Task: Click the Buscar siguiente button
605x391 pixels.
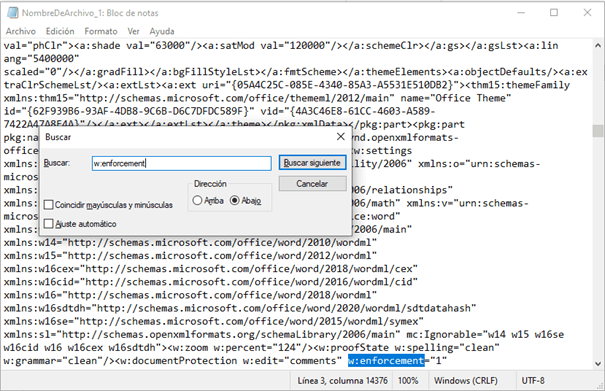Action: [x=312, y=163]
